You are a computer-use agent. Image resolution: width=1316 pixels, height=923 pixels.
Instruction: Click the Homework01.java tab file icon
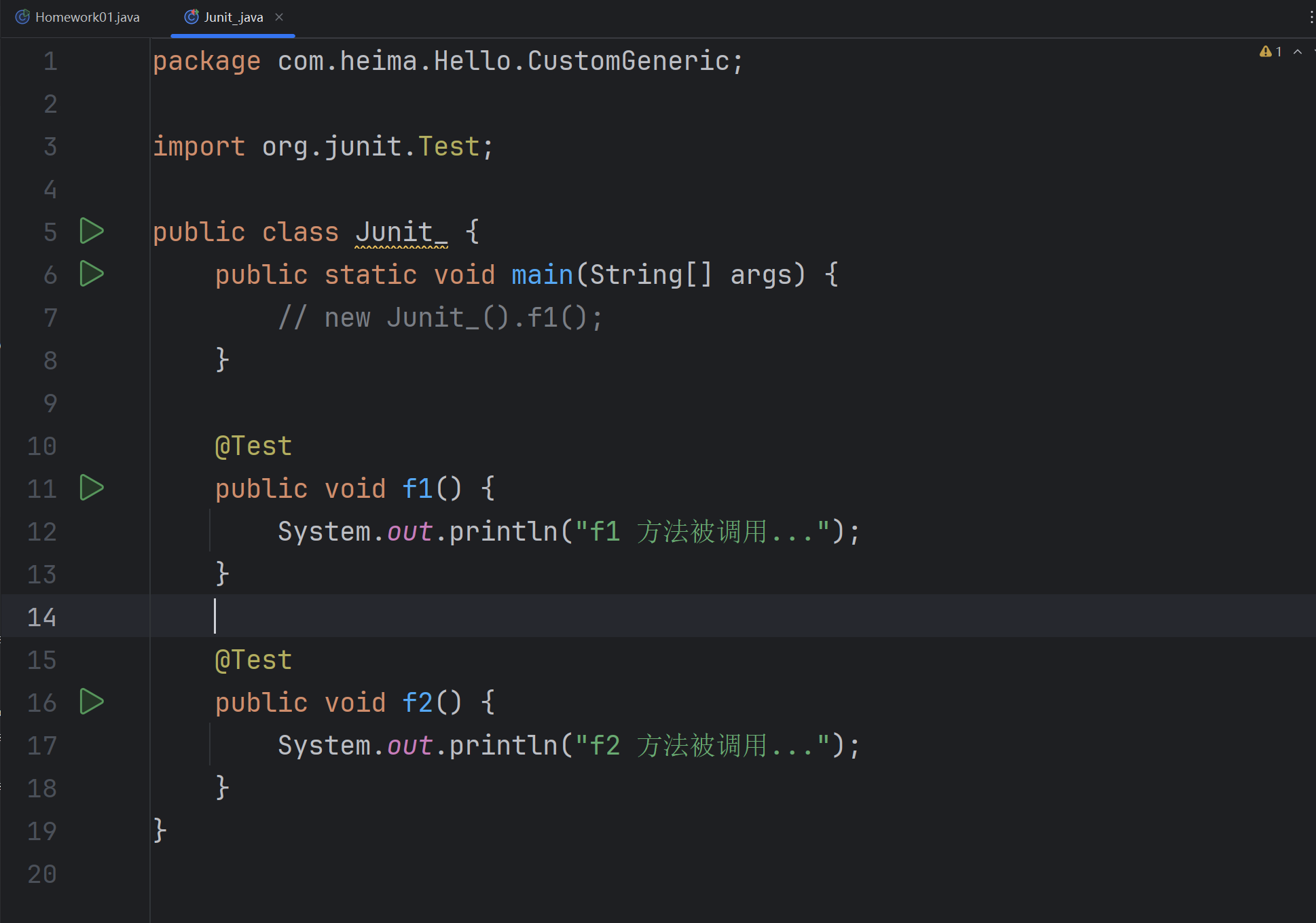click(22, 17)
